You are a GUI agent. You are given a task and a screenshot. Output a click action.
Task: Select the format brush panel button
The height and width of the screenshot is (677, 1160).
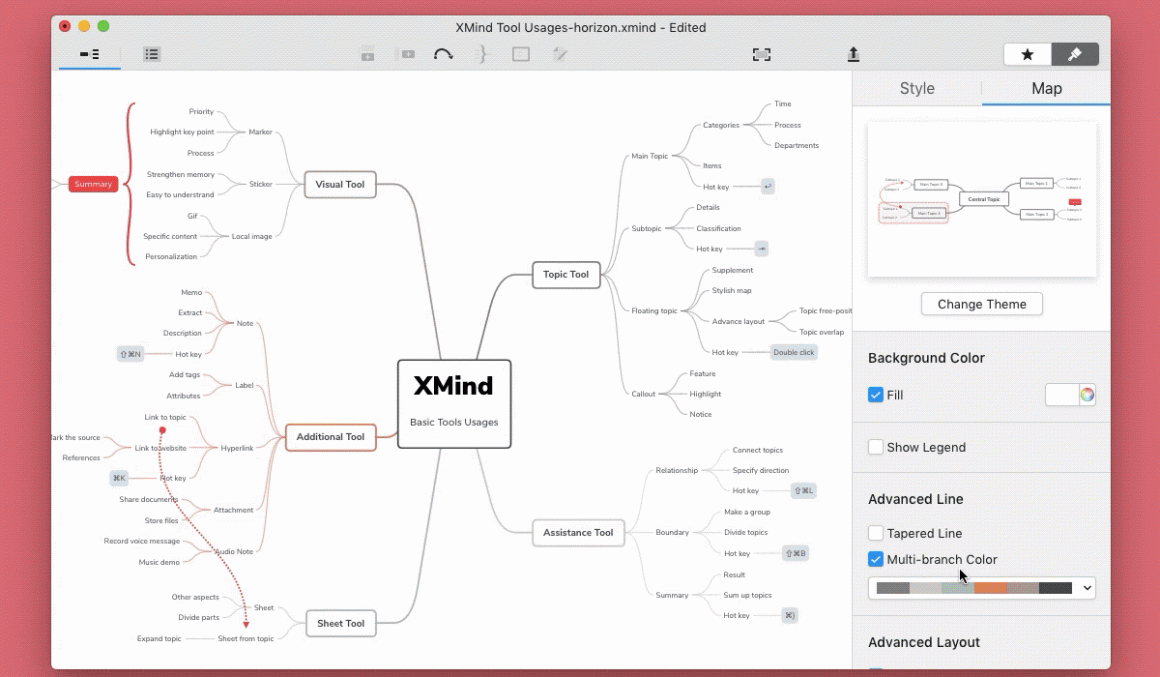click(x=1075, y=54)
